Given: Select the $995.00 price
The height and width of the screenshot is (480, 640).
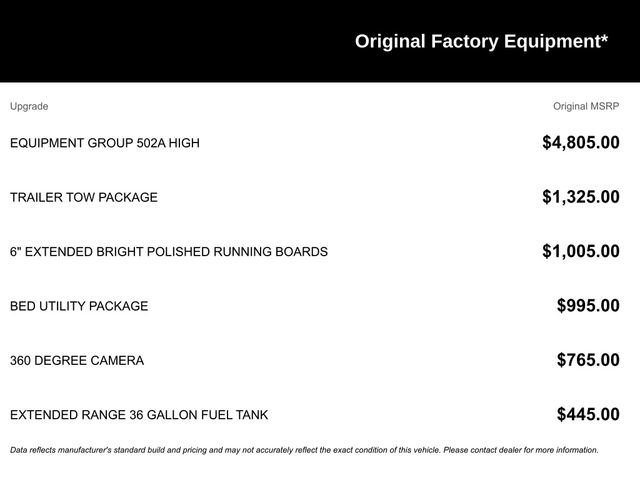Looking at the screenshot, I should [x=588, y=306].
